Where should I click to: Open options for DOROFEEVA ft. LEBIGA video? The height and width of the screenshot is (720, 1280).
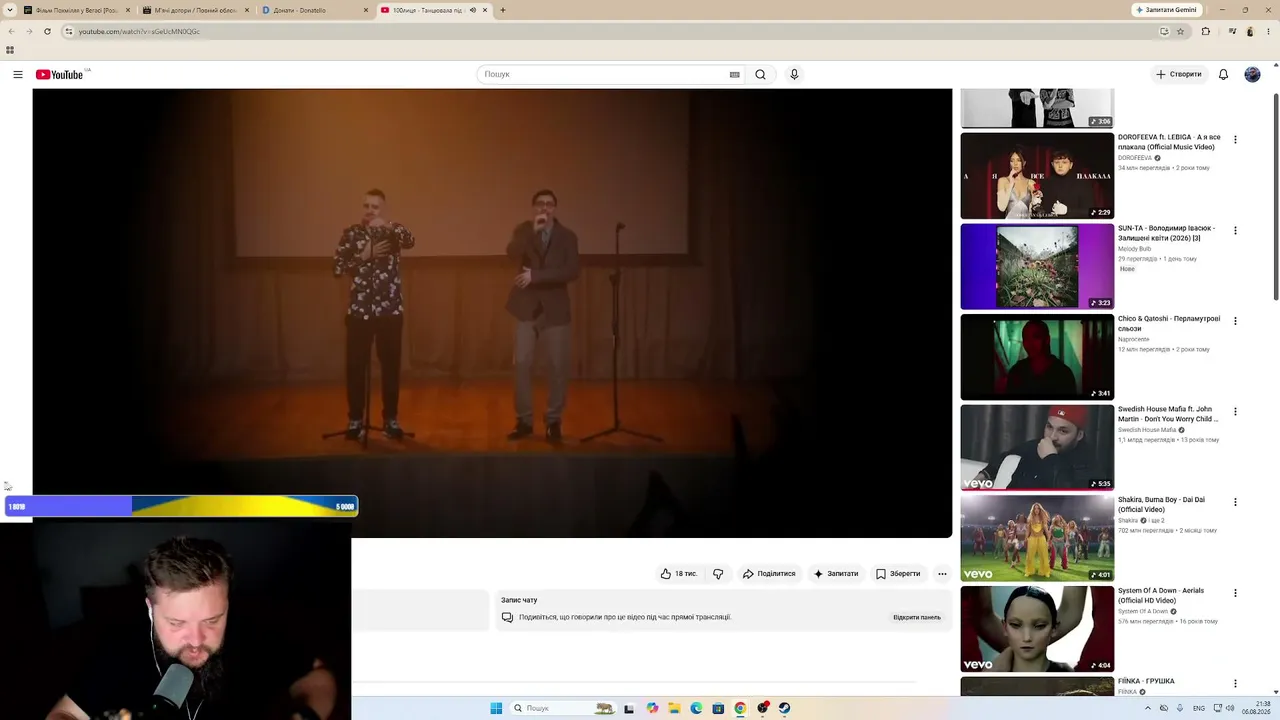coord(1235,140)
